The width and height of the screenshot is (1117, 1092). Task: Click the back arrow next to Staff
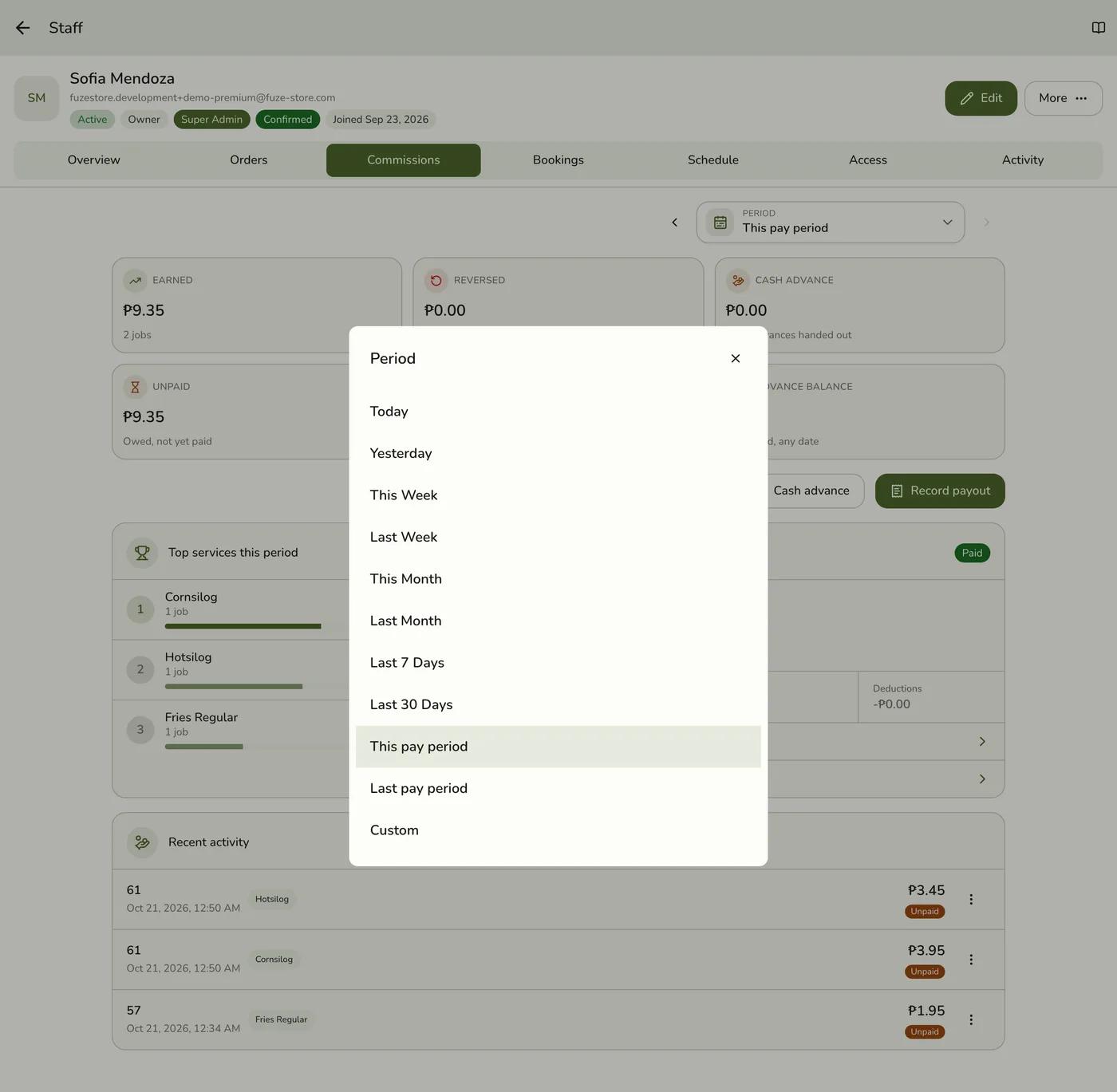click(x=22, y=28)
